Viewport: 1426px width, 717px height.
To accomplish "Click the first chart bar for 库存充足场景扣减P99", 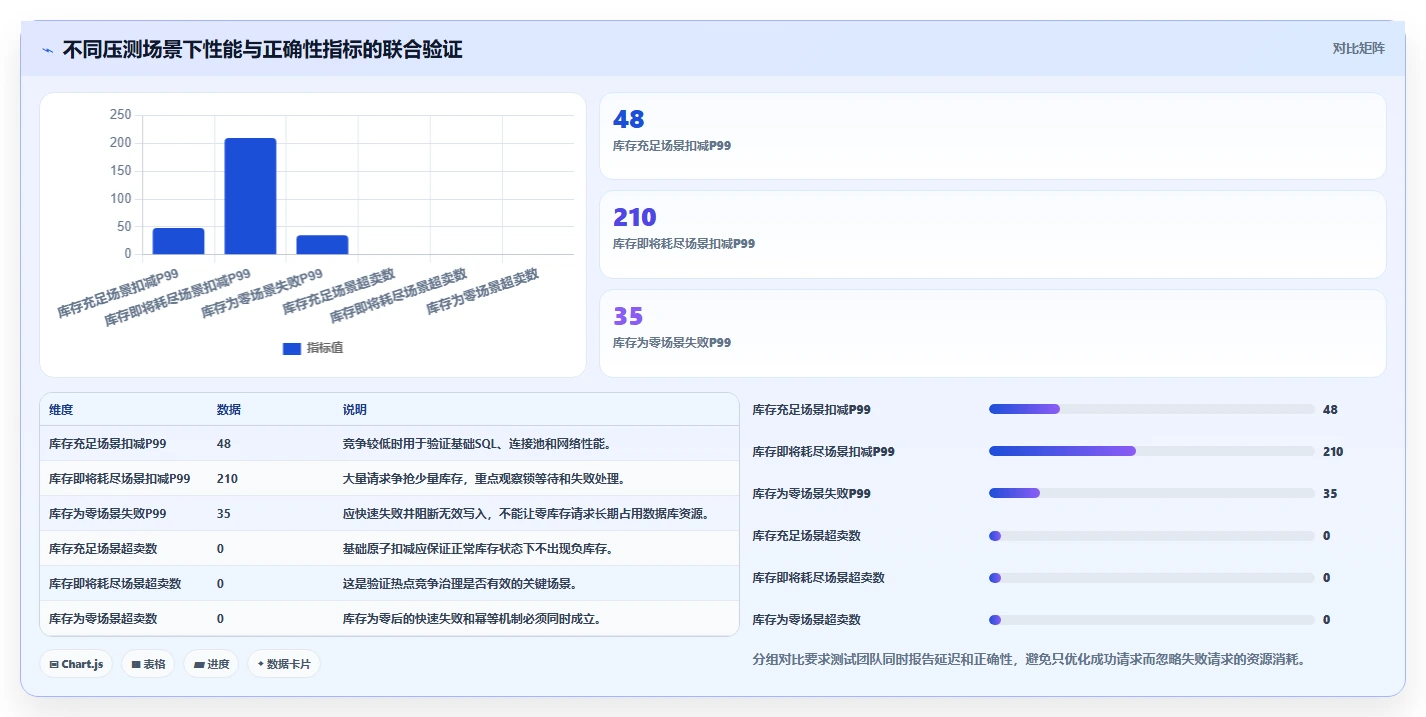I will pyautogui.click(x=178, y=241).
